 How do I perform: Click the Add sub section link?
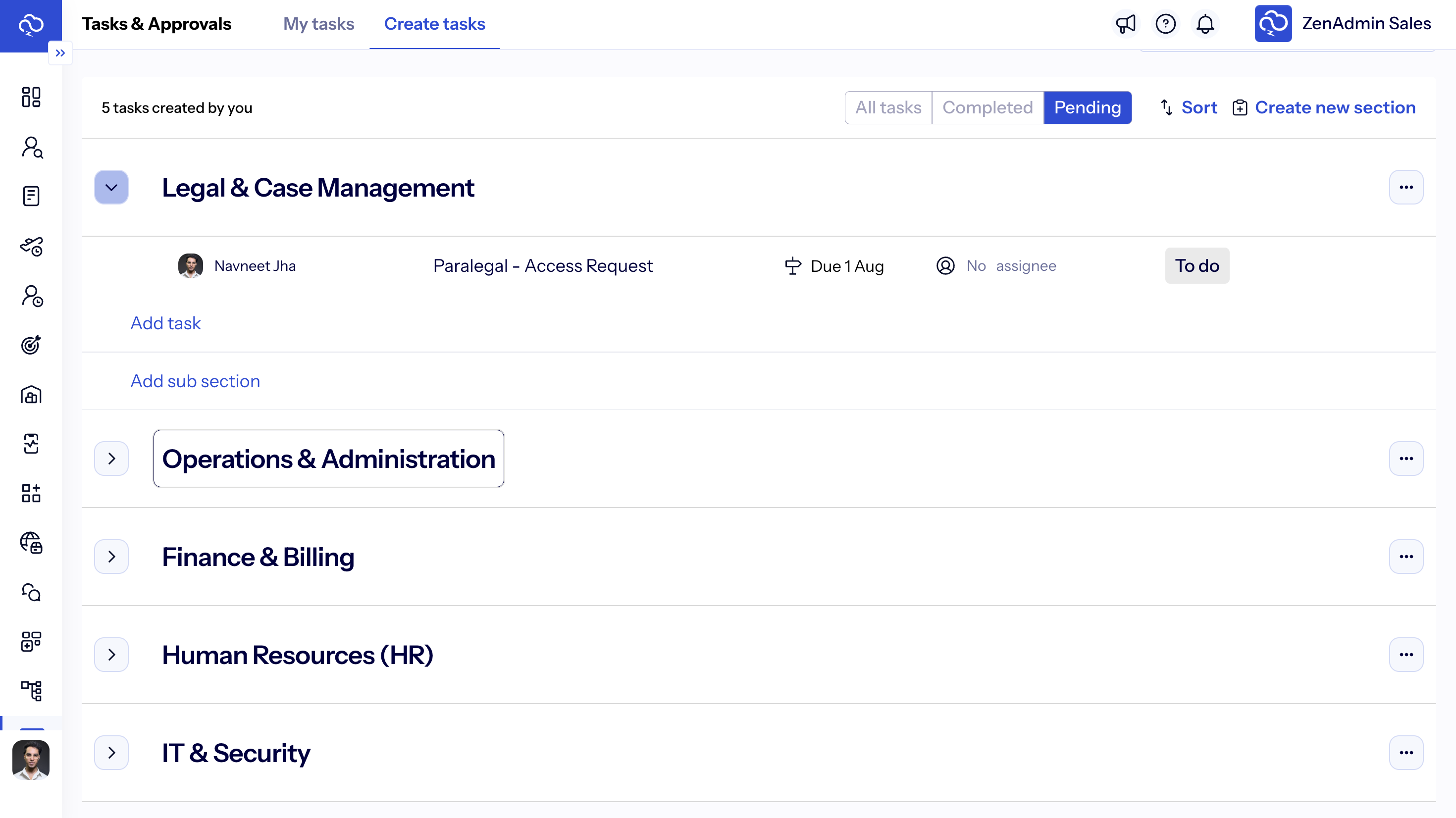point(195,381)
